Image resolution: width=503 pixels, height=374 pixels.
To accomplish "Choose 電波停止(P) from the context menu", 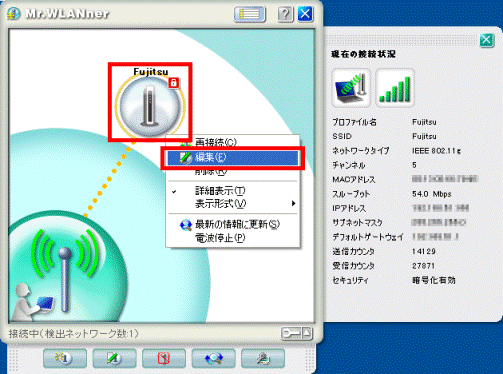I will click(x=220, y=238).
